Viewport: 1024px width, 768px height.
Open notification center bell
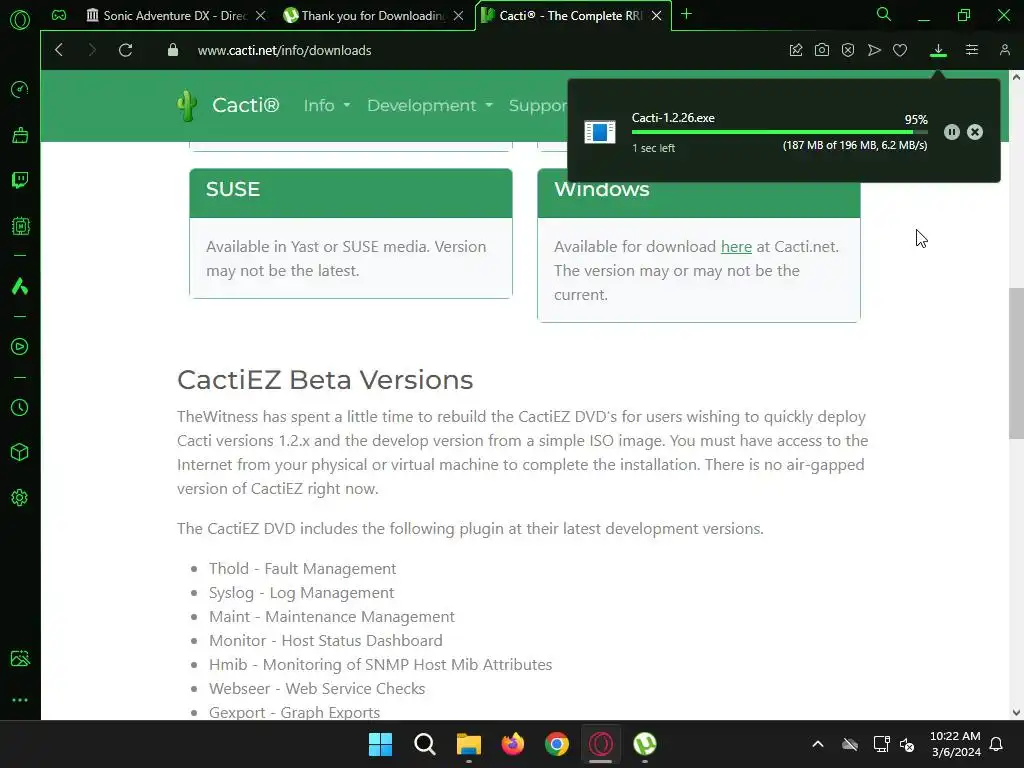pyautogui.click(x=997, y=744)
